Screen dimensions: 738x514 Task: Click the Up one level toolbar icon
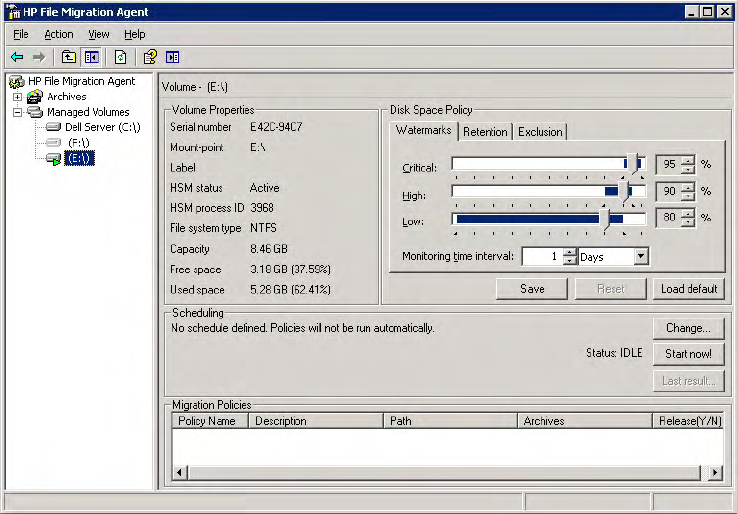pyautogui.click(x=69, y=57)
